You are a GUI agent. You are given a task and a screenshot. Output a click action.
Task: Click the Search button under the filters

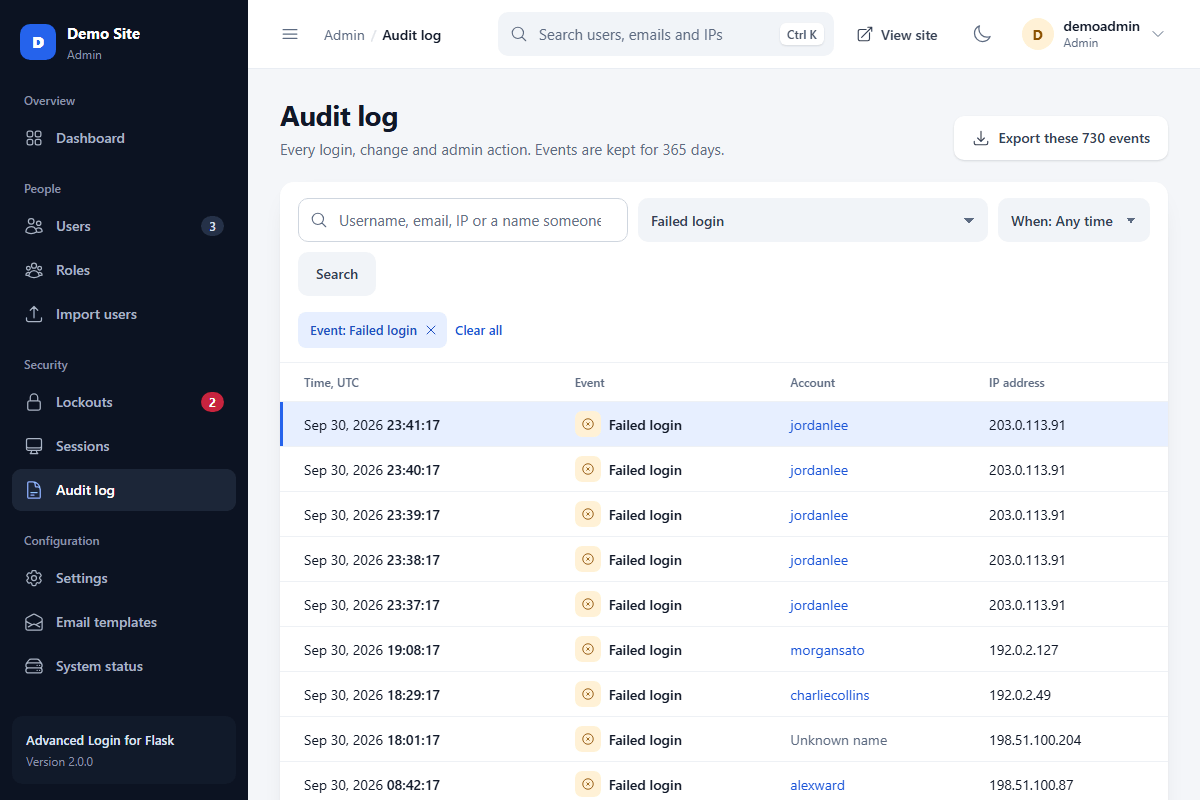click(337, 274)
